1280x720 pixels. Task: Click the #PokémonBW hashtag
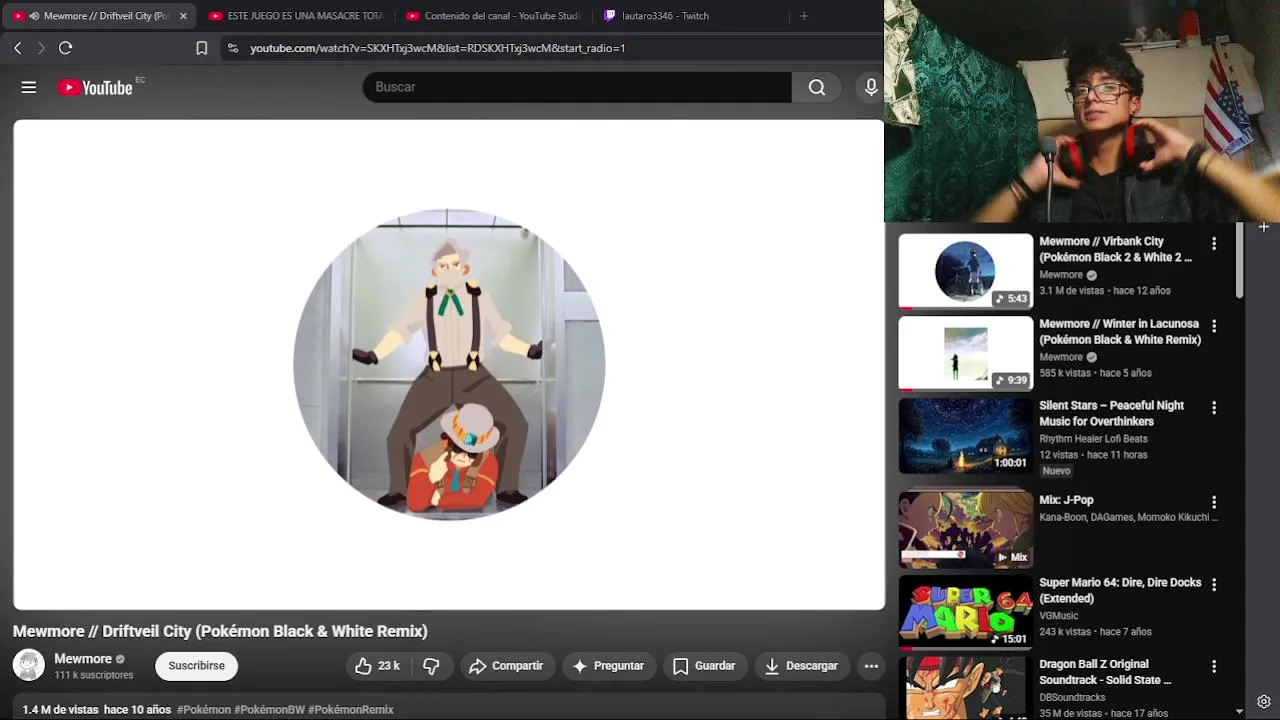click(269, 710)
